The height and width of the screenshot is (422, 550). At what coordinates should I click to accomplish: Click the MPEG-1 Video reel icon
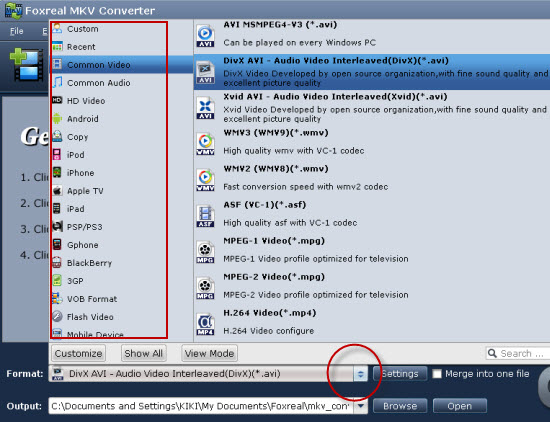point(205,252)
